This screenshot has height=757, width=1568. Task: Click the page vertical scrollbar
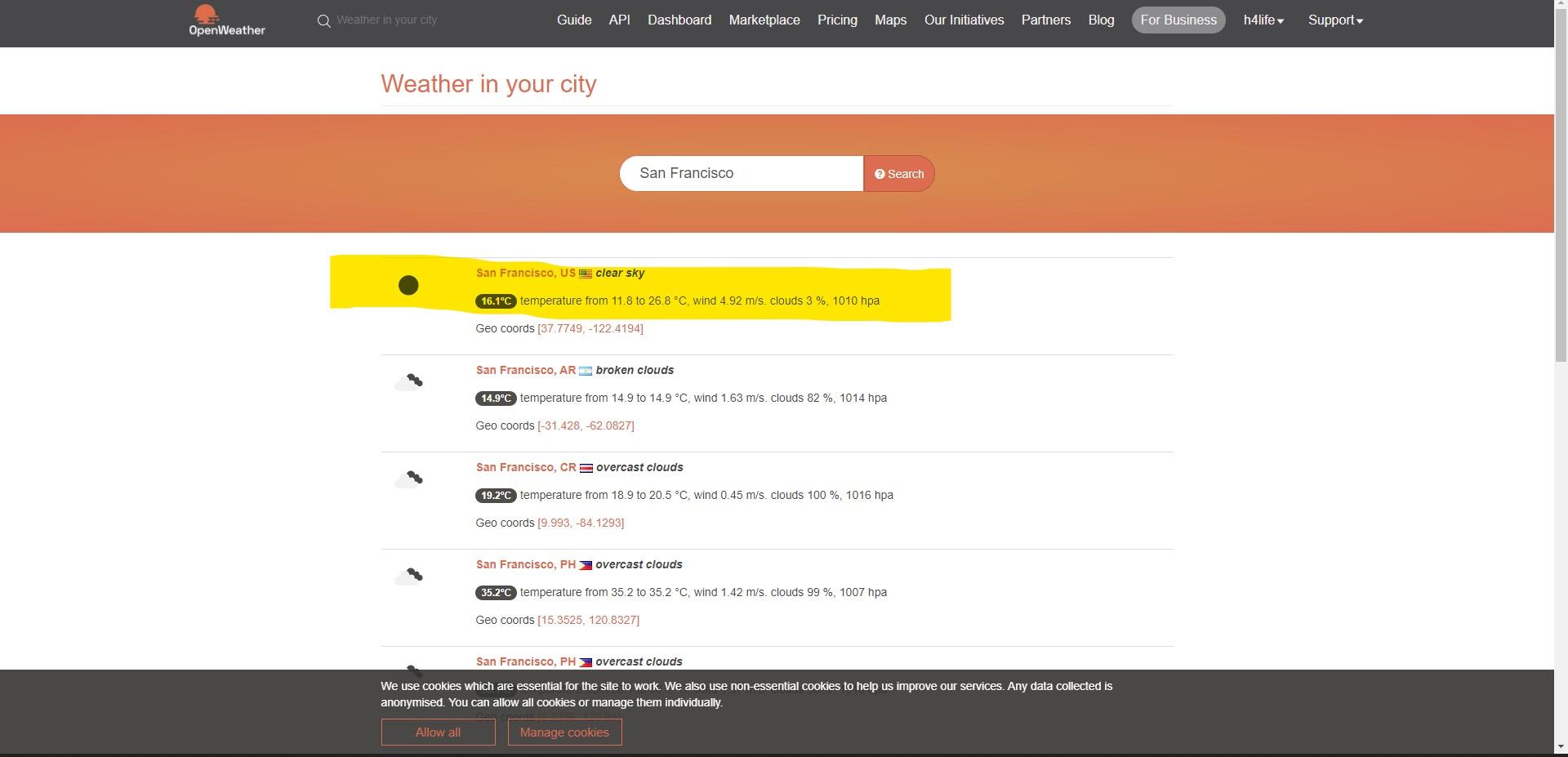(x=1561, y=378)
